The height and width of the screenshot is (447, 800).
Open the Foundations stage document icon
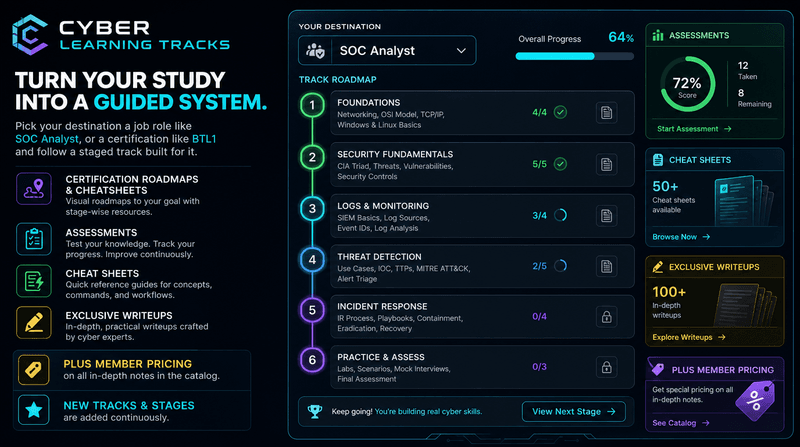coord(607,113)
